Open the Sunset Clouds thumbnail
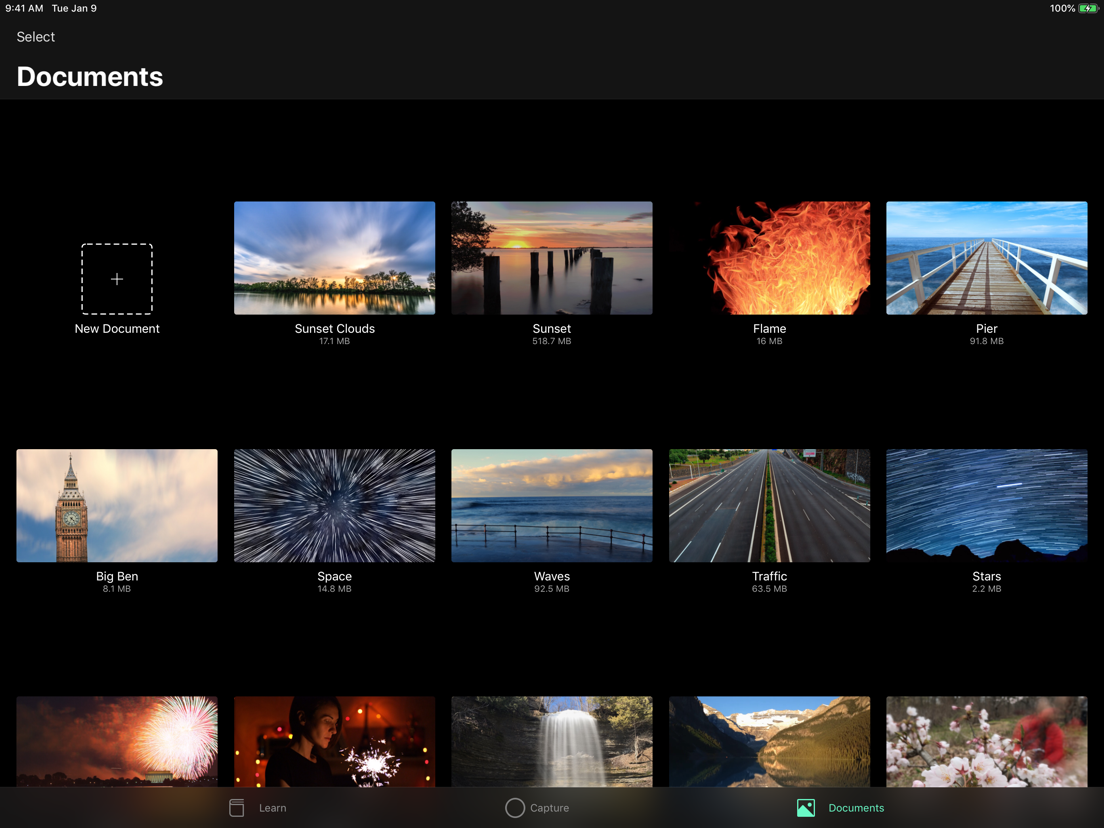 [x=334, y=258]
